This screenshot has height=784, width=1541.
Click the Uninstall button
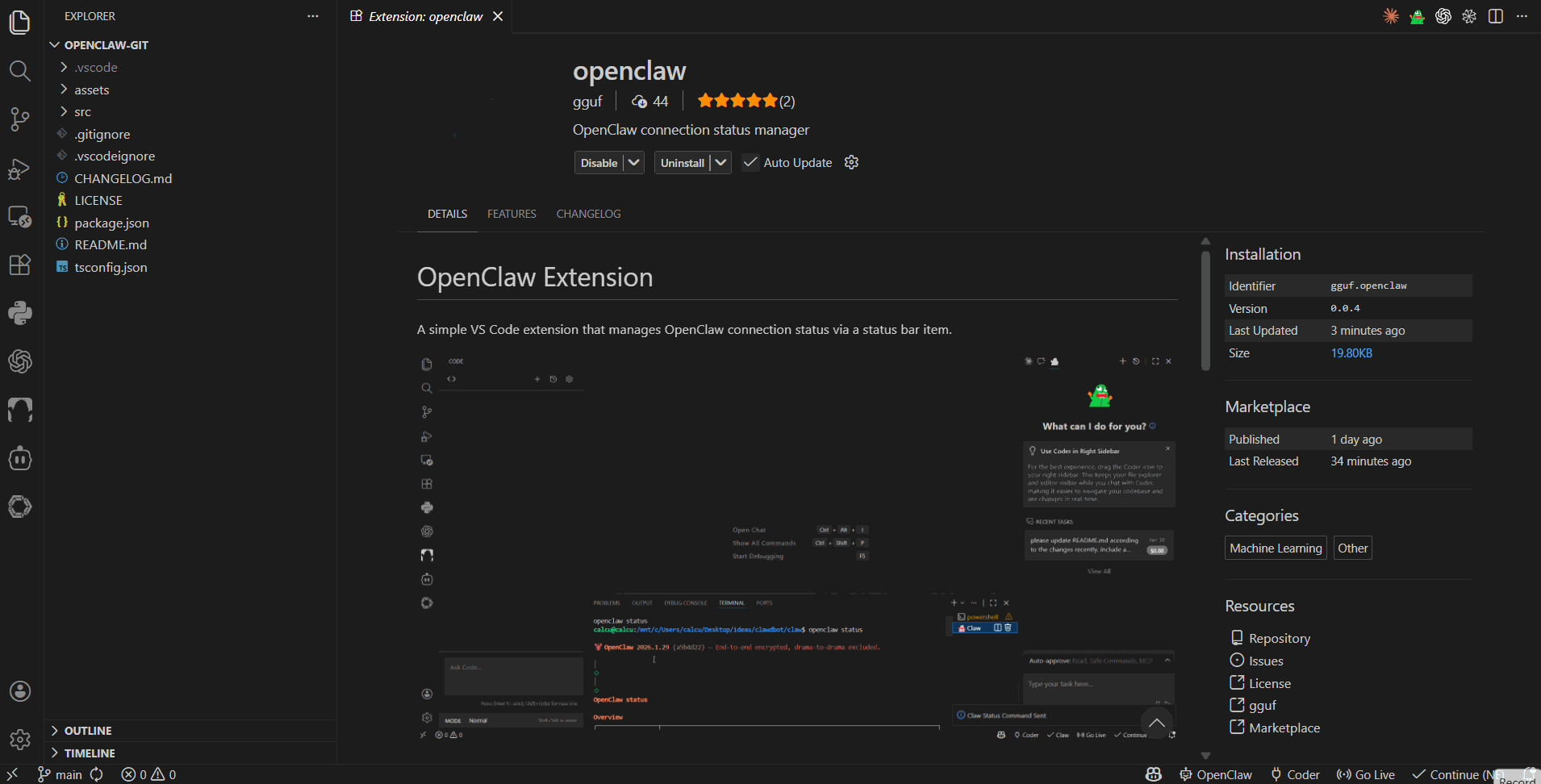point(683,163)
